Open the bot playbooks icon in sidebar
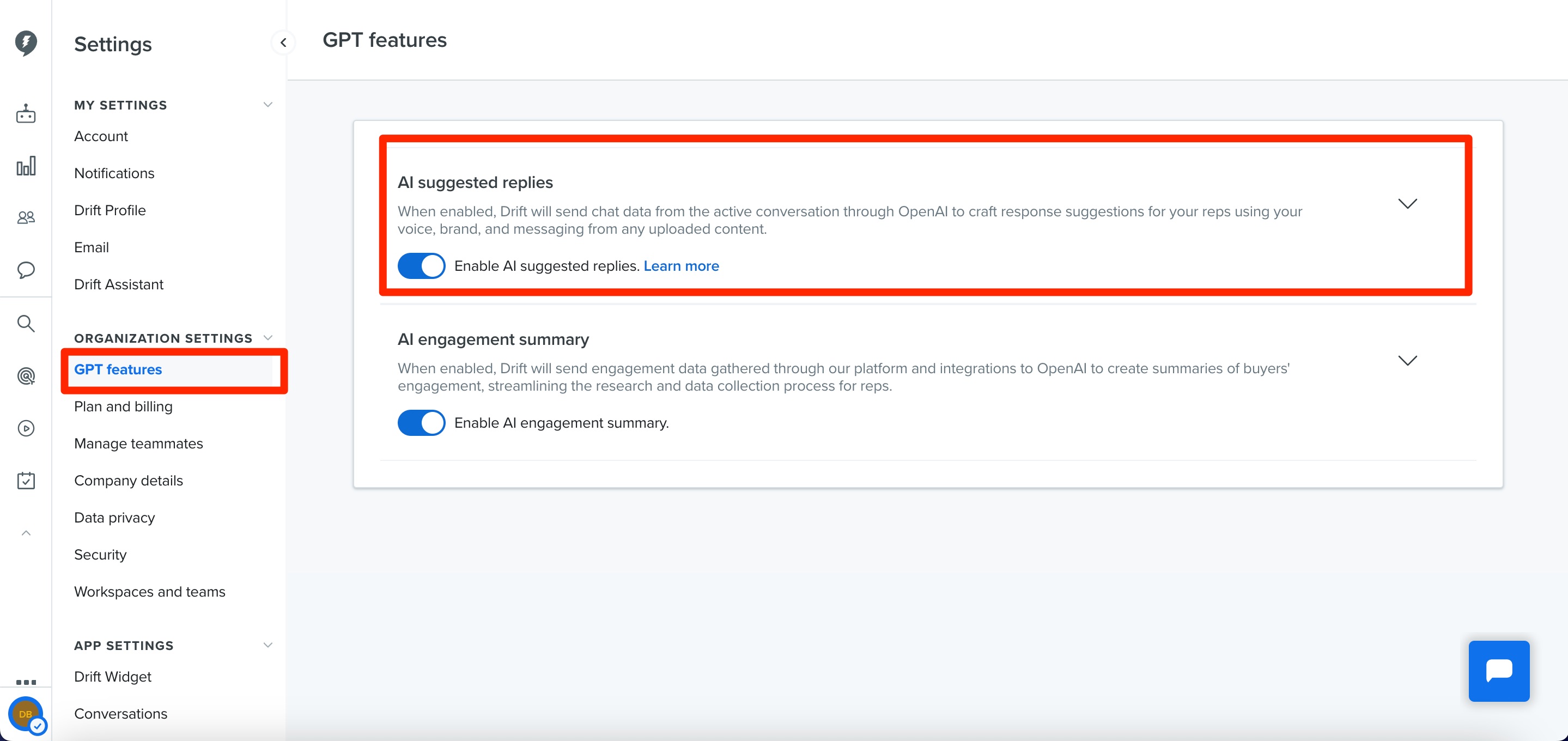Image resolution: width=1568 pixels, height=741 pixels. (26, 114)
